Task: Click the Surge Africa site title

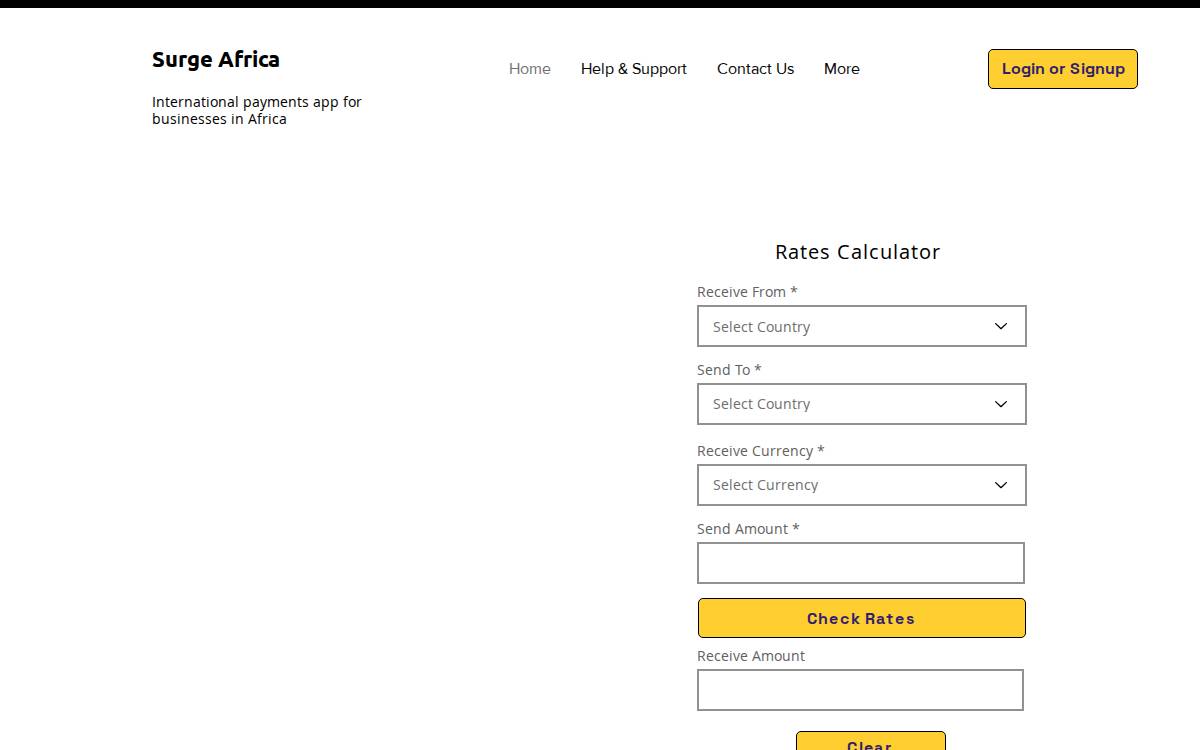Action: (216, 59)
